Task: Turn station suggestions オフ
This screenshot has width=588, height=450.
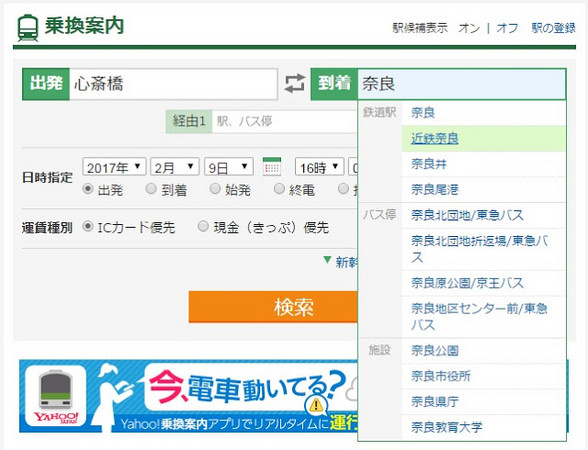Action: pyautogui.click(x=507, y=28)
